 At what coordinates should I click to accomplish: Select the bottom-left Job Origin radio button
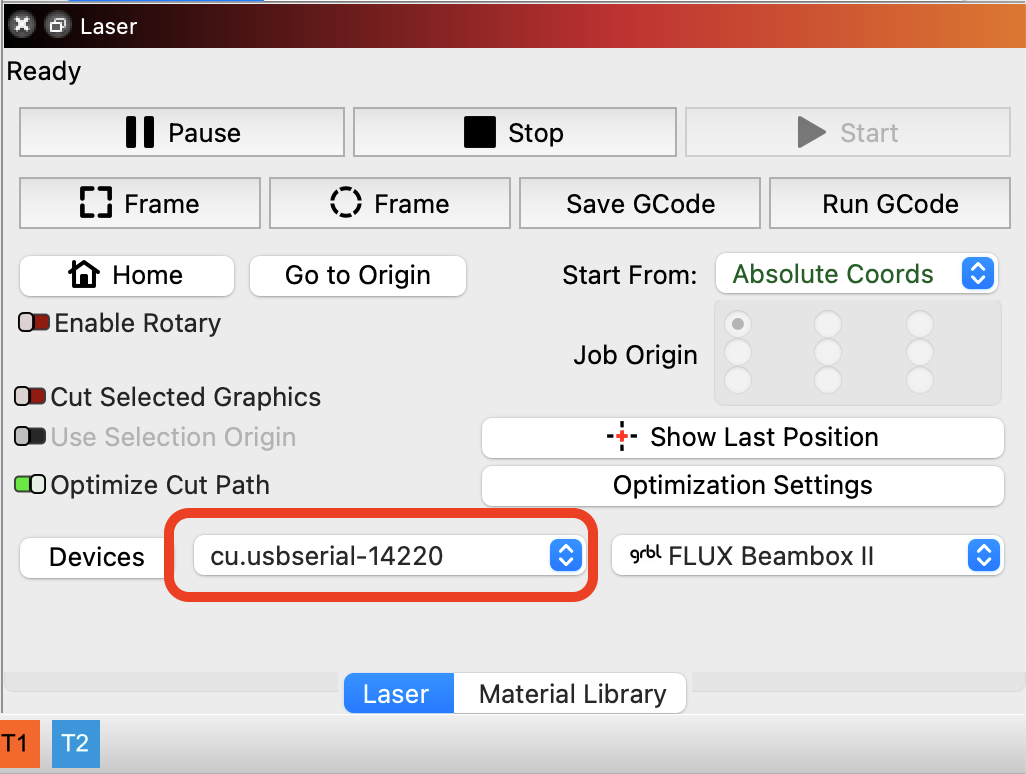click(x=738, y=380)
